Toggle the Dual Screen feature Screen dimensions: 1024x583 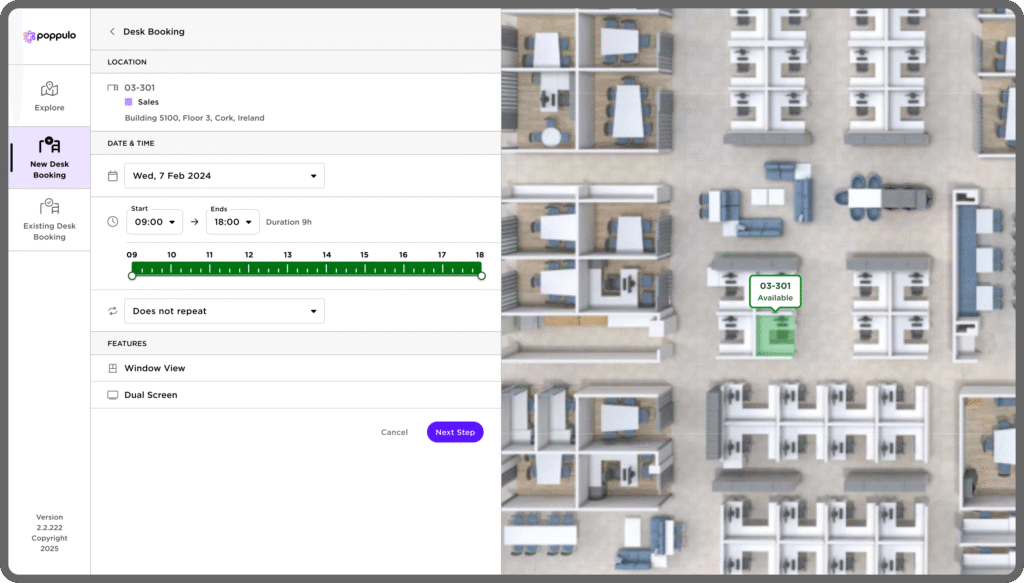150,395
